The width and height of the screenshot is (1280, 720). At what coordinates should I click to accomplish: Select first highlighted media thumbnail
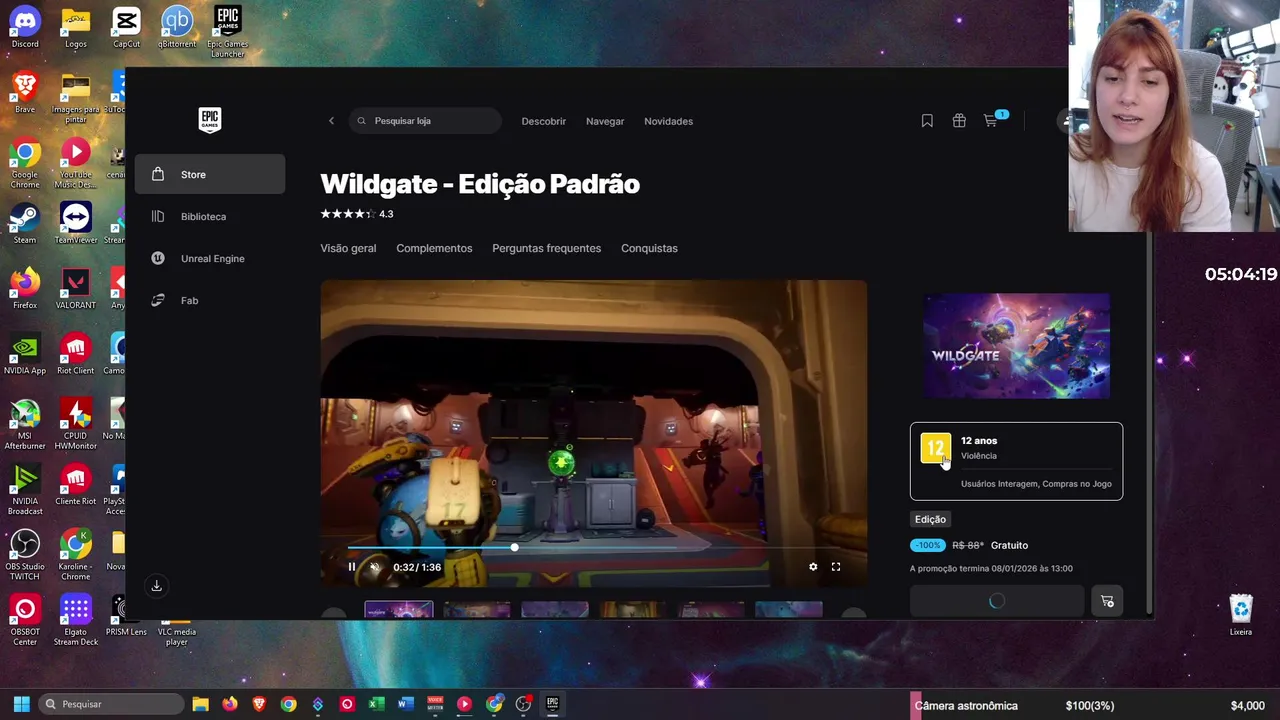pyautogui.click(x=399, y=609)
